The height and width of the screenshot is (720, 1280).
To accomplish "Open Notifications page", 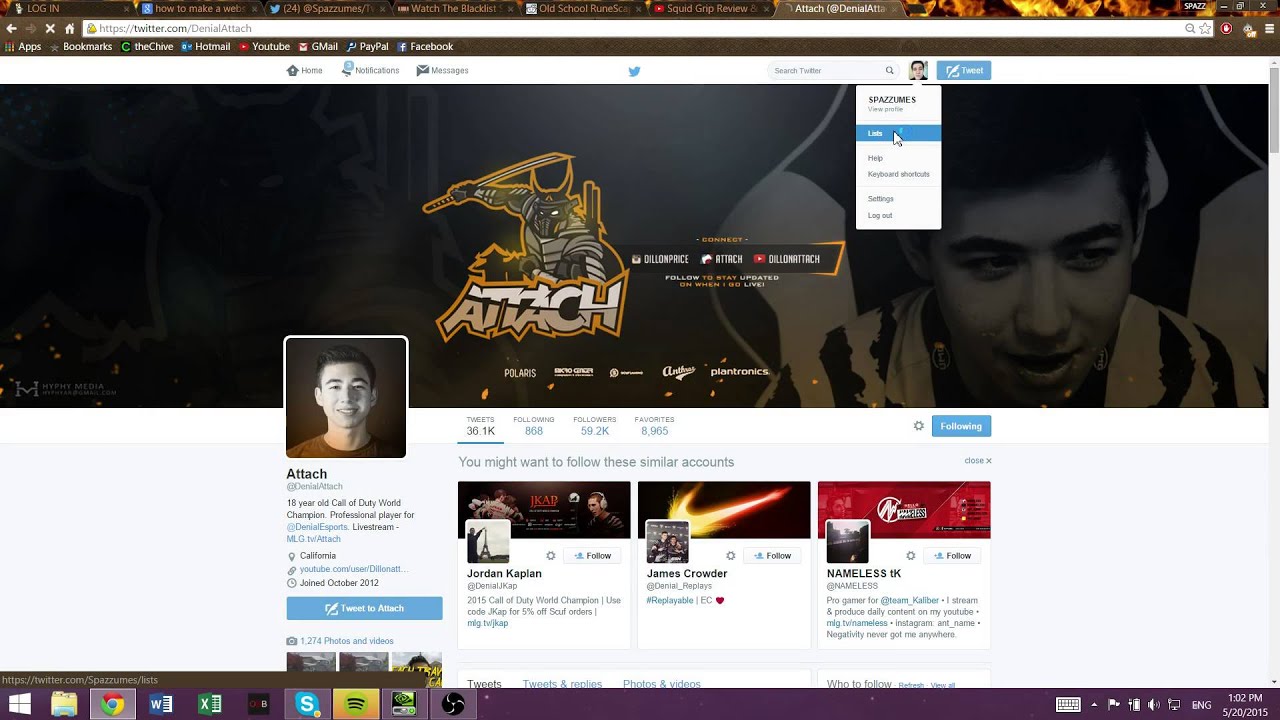I will [370, 70].
